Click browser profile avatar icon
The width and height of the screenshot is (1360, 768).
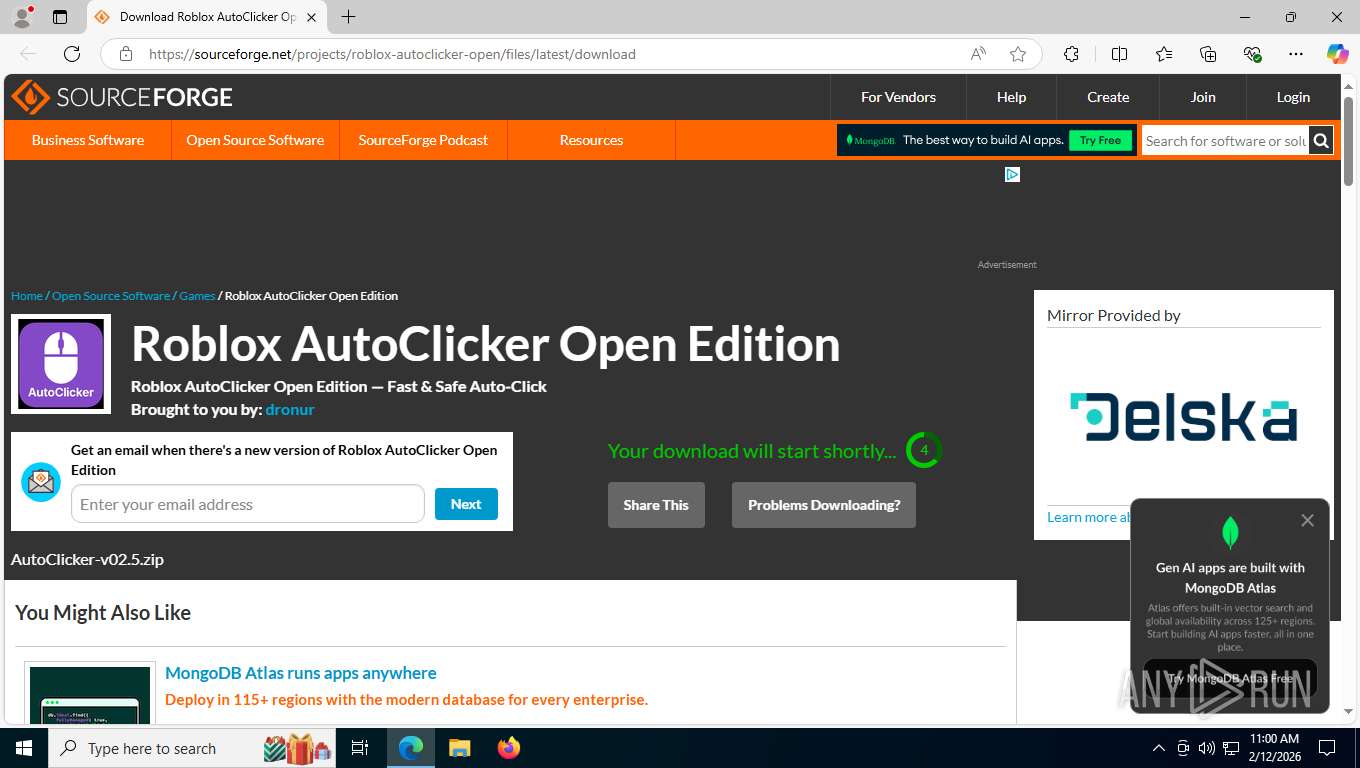(22, 17)
